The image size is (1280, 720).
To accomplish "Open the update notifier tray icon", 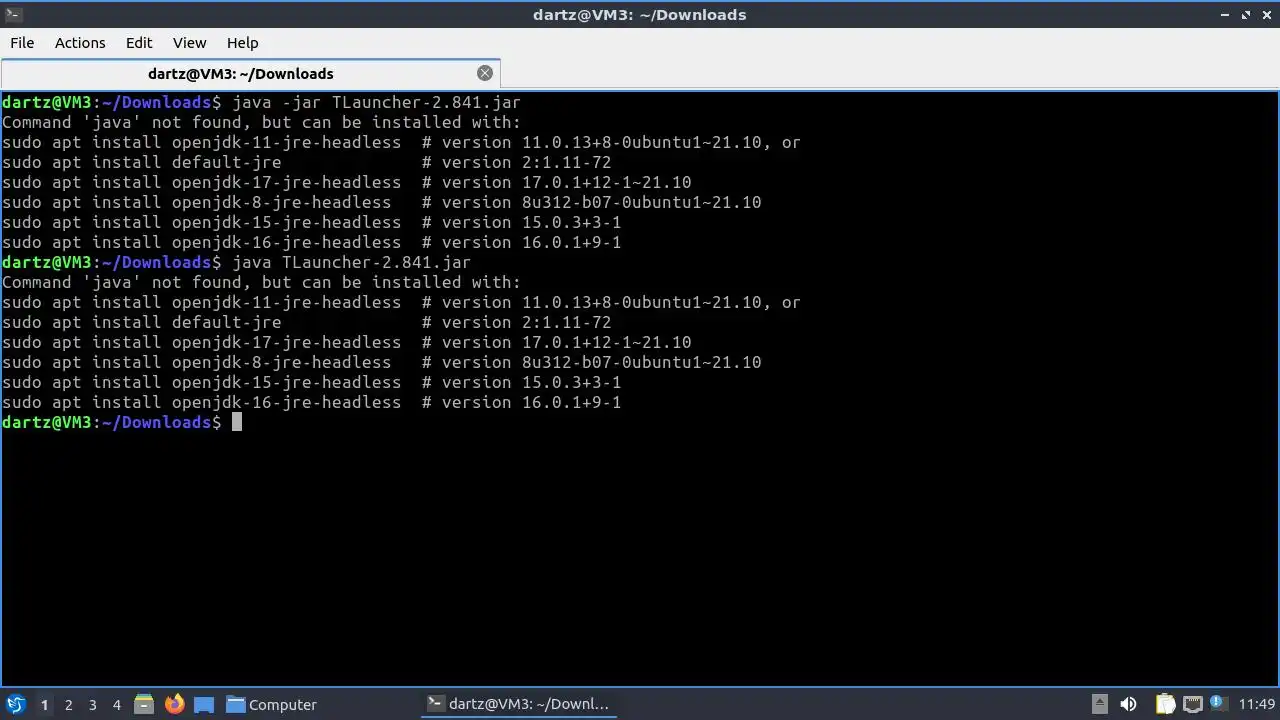I will pyautogui.click(x=1218, y=704).
